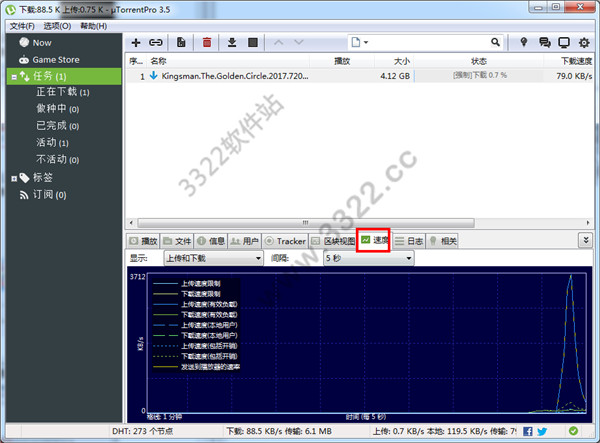600x443 pixels.
Task: Switch to the 相关 tab
Action: 443,241
